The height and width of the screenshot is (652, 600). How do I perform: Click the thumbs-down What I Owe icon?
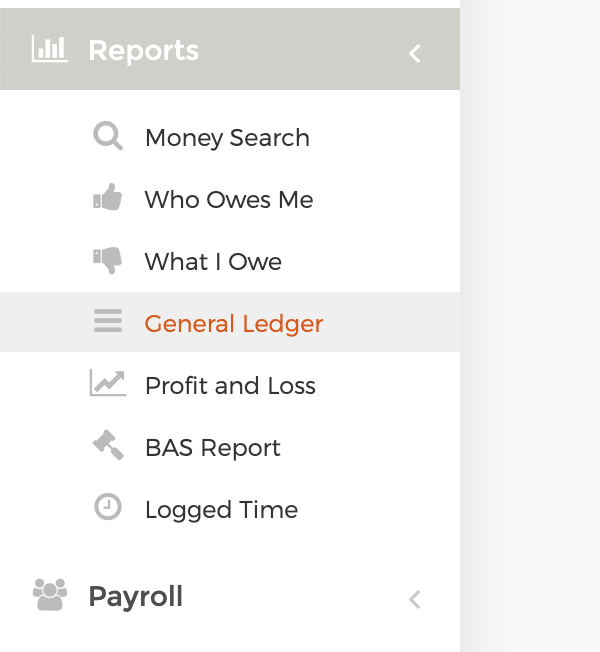pos(107,260)
